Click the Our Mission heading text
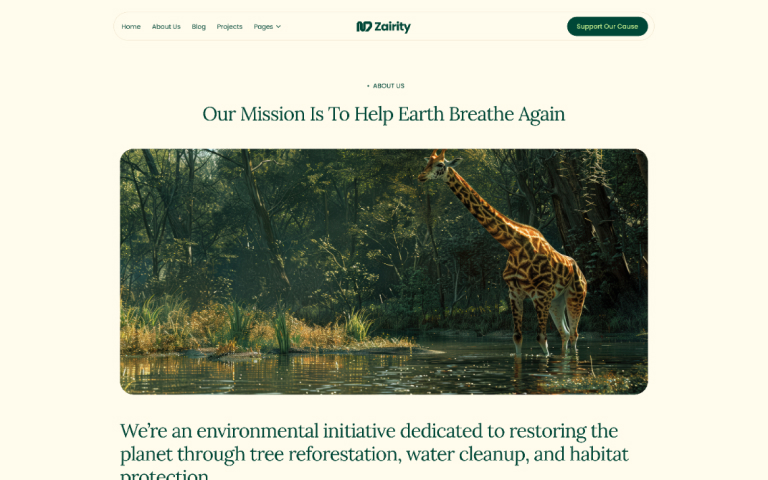The image size is (768, 480). [384, 114]
